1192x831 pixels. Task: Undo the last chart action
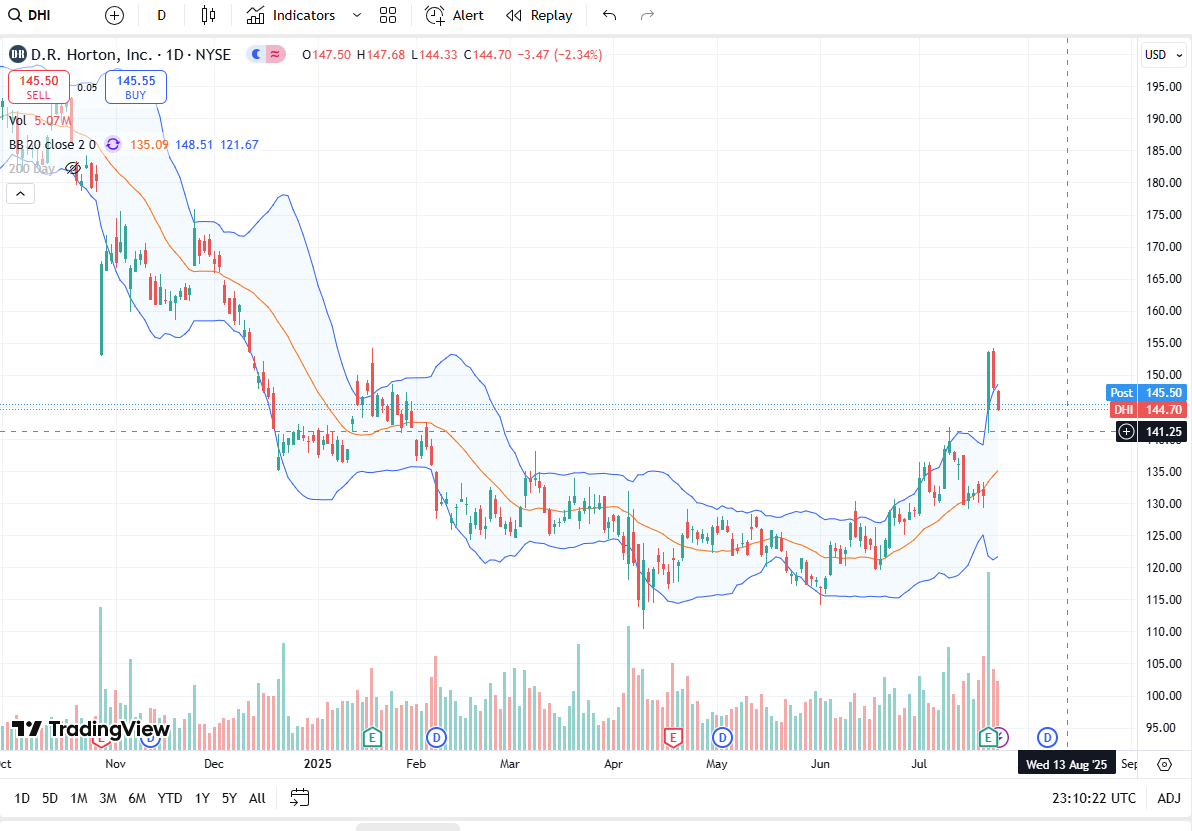point(609,15)
